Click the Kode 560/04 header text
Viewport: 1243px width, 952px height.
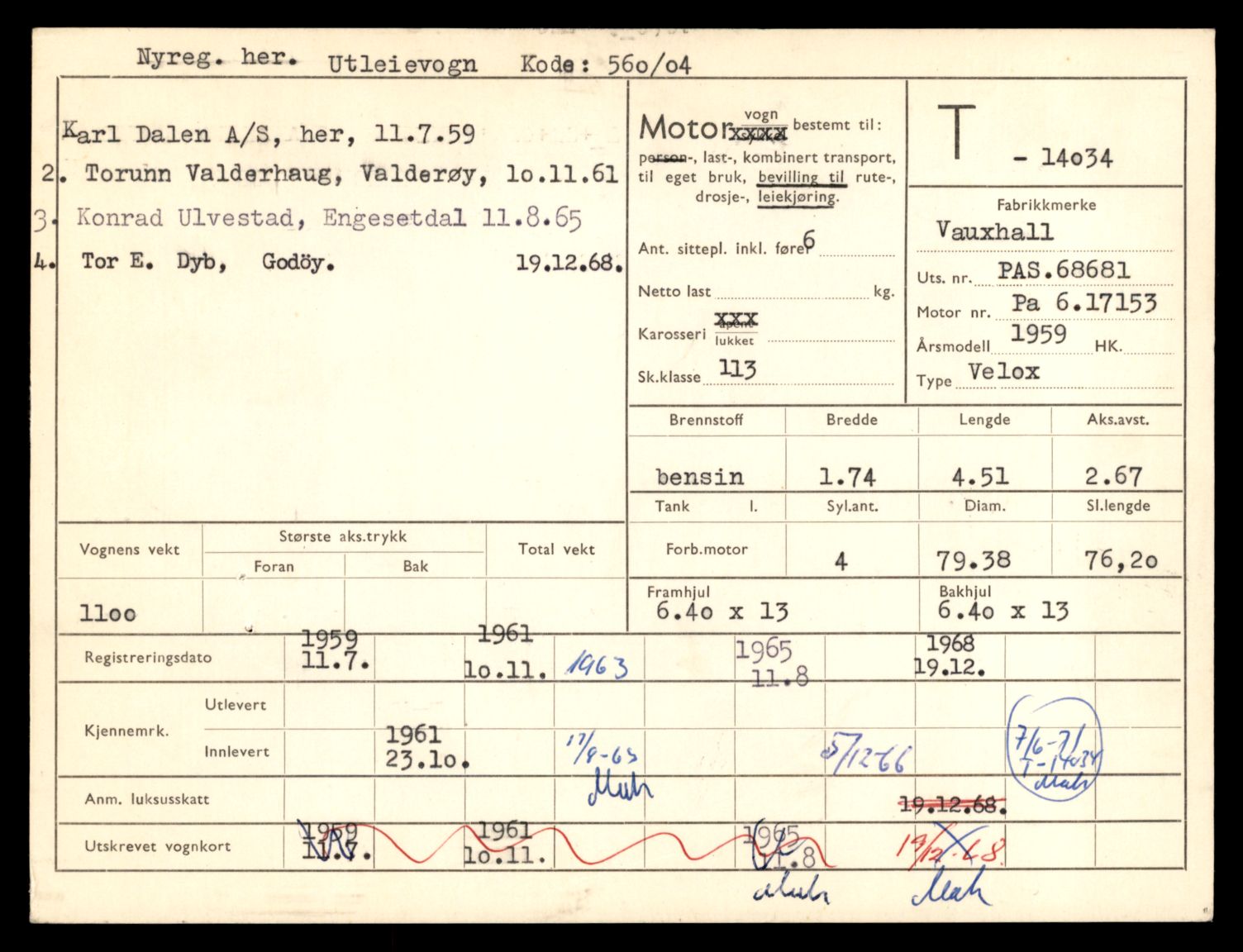pyautogui.click(x=605, y=64)
